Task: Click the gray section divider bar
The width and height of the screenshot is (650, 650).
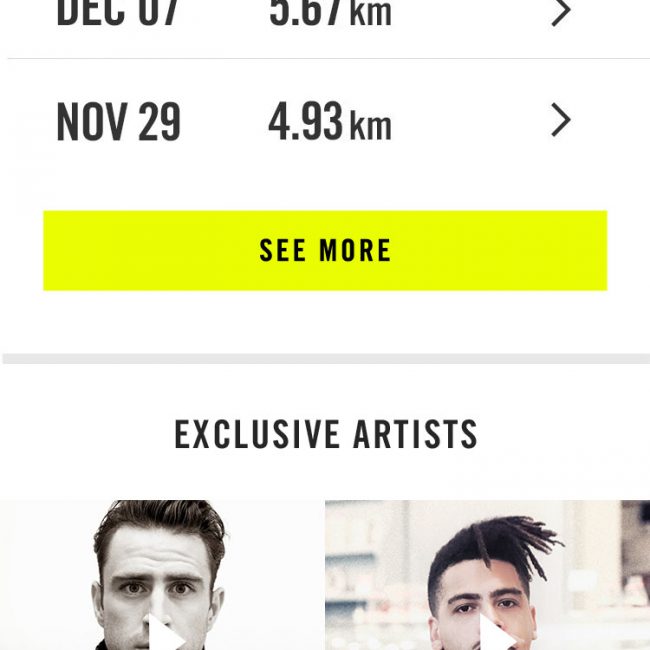Action: (326, 358)
